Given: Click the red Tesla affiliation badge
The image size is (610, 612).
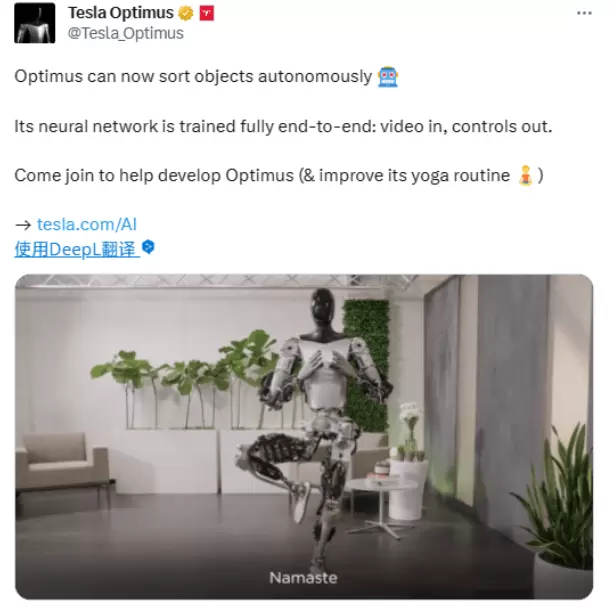Looking at the screenshot, I should 206,13.
